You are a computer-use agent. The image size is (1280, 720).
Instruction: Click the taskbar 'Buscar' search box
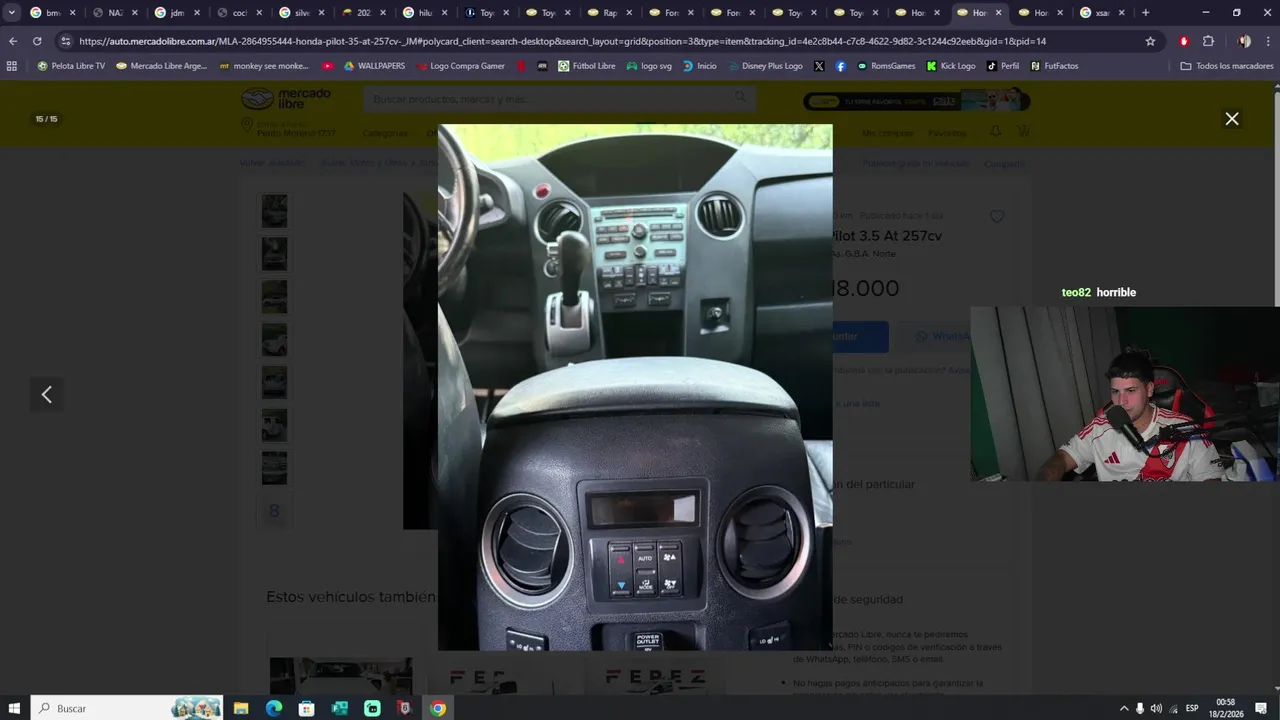[127, 708]
